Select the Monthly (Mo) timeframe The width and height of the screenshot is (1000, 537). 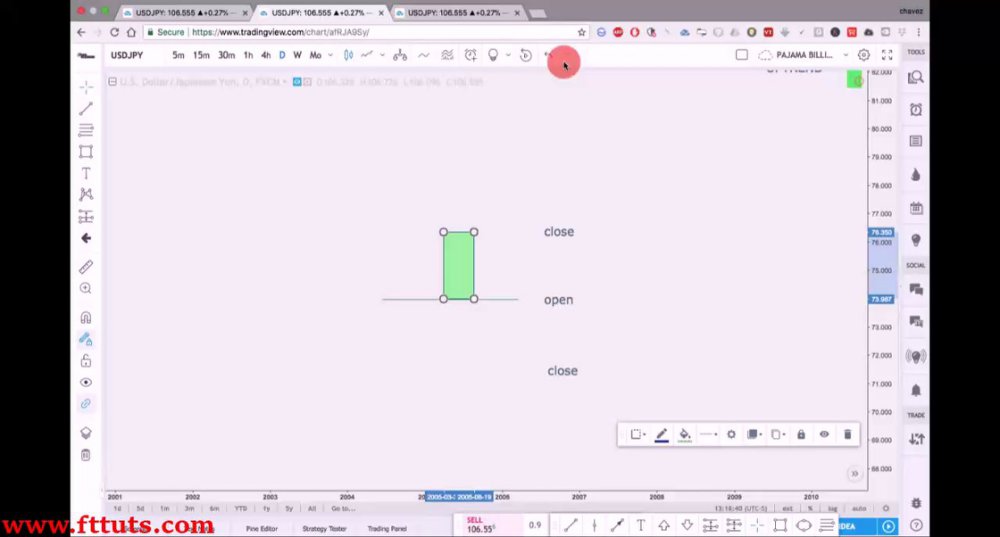coord(315,55)
